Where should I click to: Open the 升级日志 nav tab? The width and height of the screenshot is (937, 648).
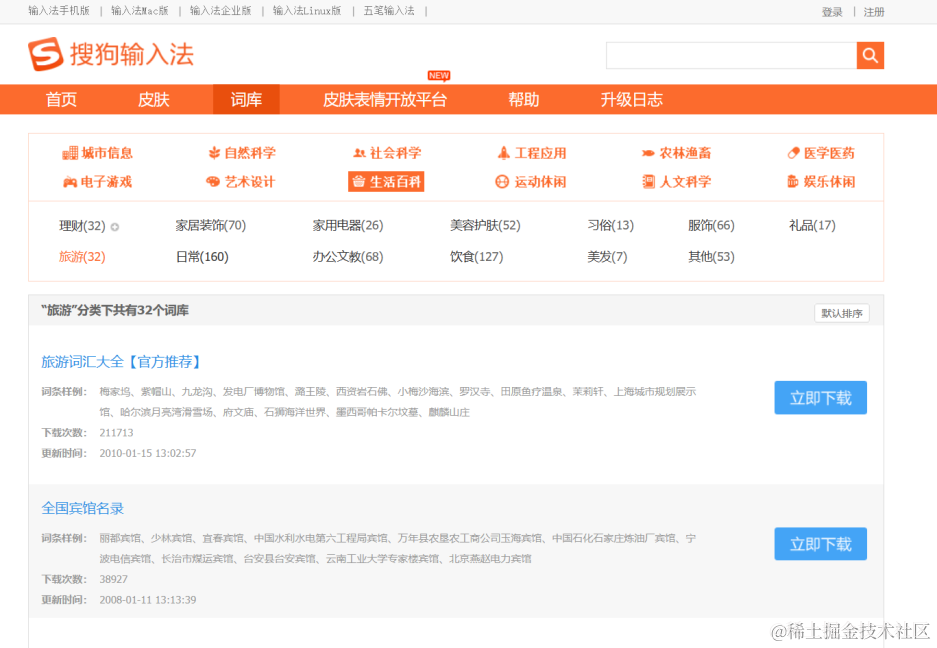point(632,99)
